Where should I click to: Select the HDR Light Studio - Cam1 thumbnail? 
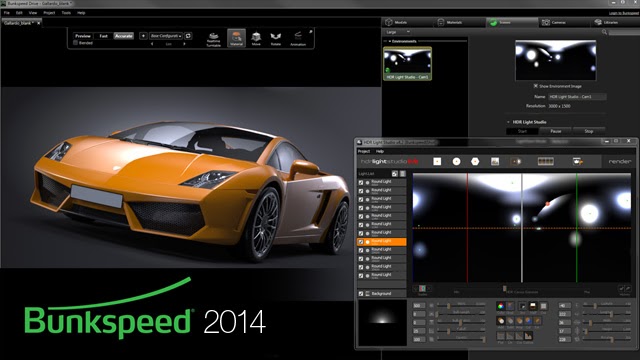coord(407,63)
